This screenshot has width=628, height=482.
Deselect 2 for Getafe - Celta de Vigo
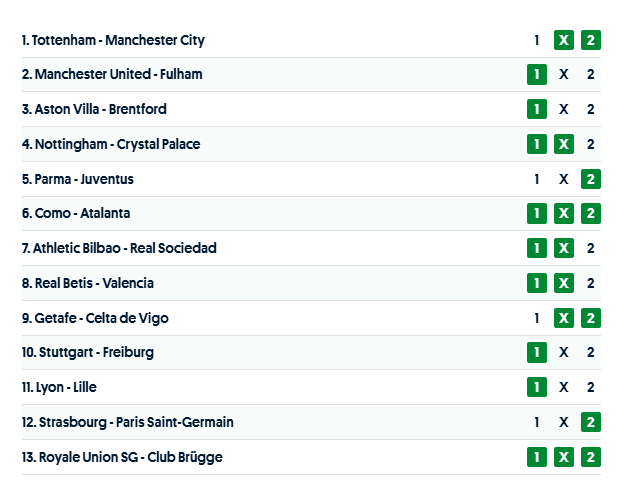[591, 318]
